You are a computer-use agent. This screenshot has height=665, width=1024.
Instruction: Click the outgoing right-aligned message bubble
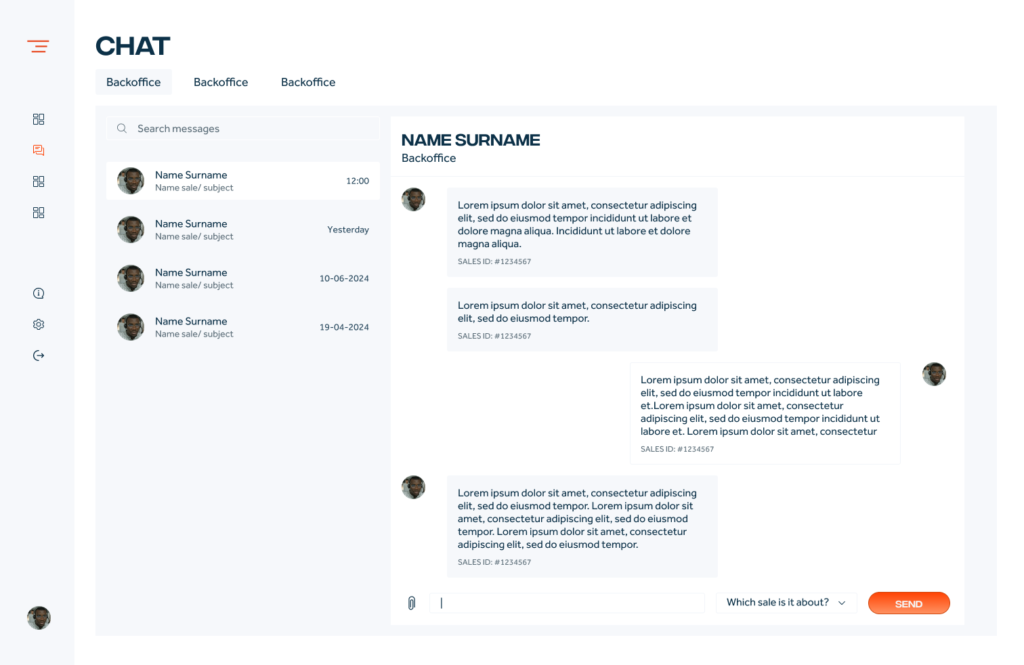pyautogui.click(x=765, y=414)
